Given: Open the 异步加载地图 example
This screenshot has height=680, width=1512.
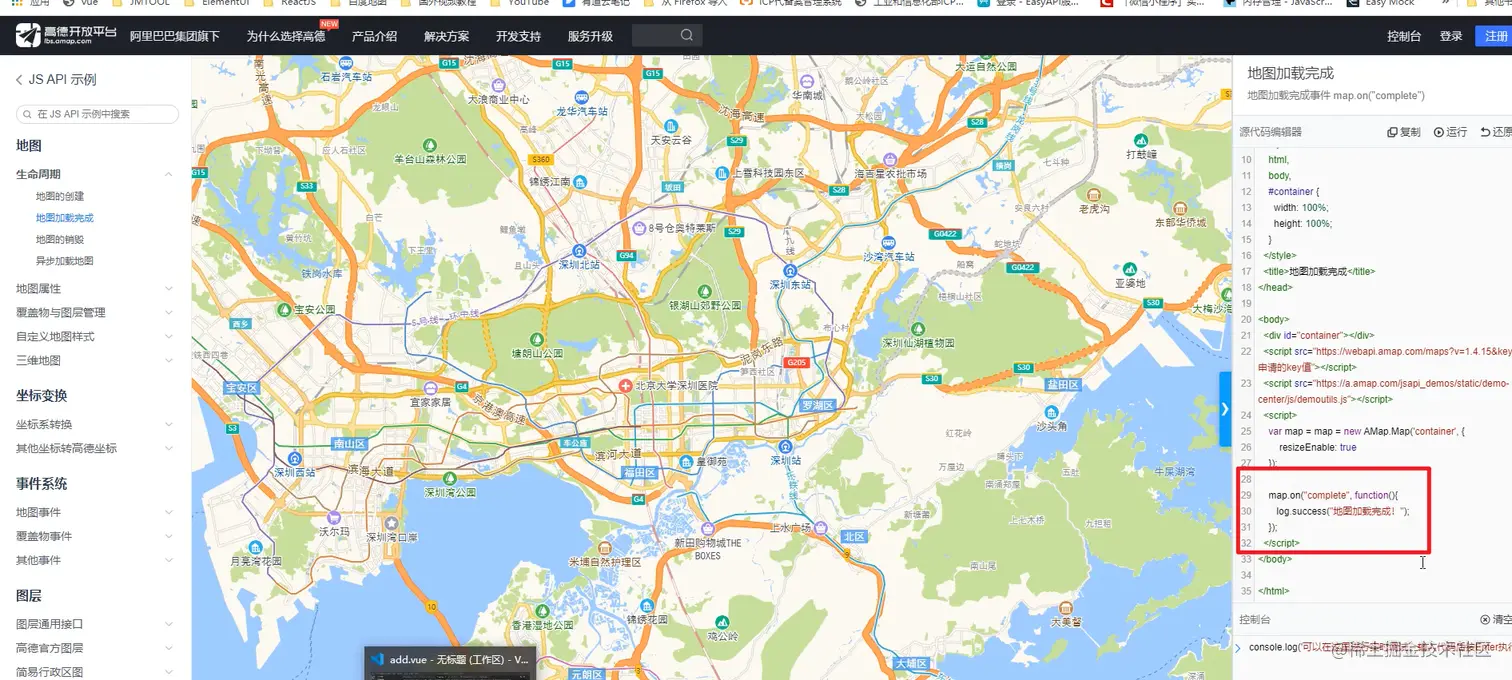Looking at the screenshot, I should coord(65,261).
